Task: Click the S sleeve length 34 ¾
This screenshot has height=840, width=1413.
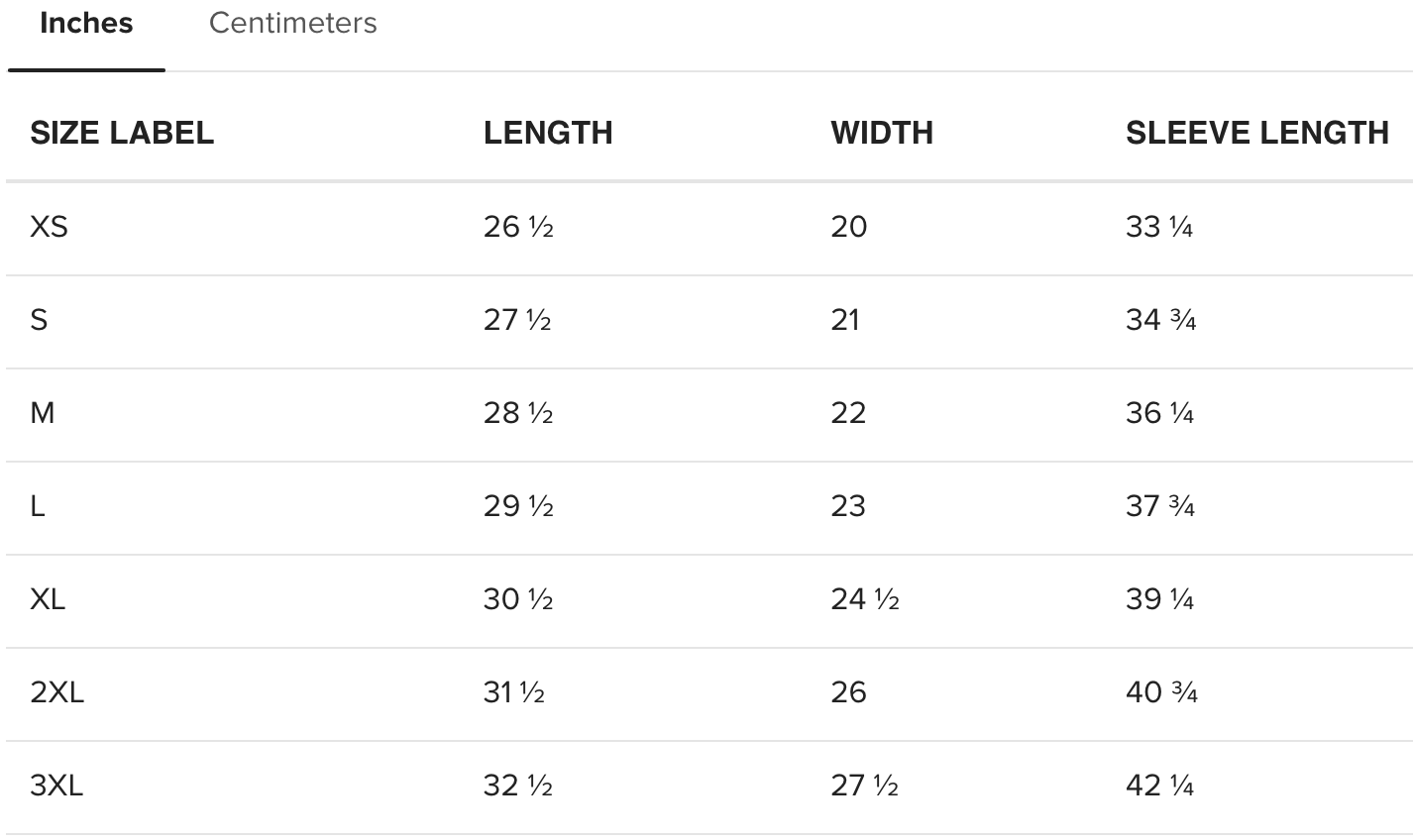Action: tap(1160, 320)
